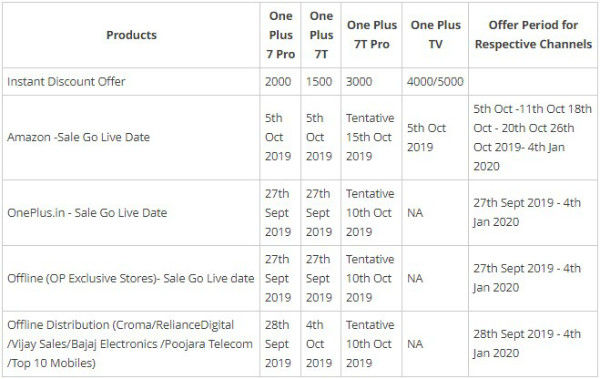Click the 28th Sept 2019 cell

pyautogui.click(x=278, y=344)
